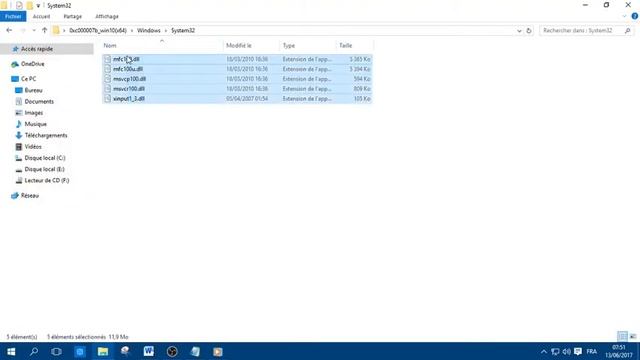This screenshot has width=640, height=360.
Task: Click the 0xc000007b_win10(x64) breadcrumb segment
Action: pos(98,31)
